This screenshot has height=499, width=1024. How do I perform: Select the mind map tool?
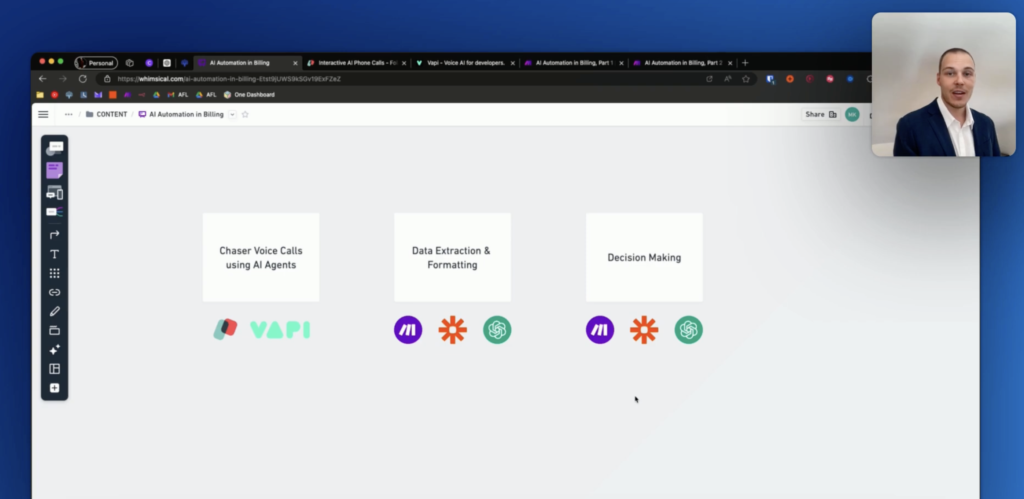54,212
